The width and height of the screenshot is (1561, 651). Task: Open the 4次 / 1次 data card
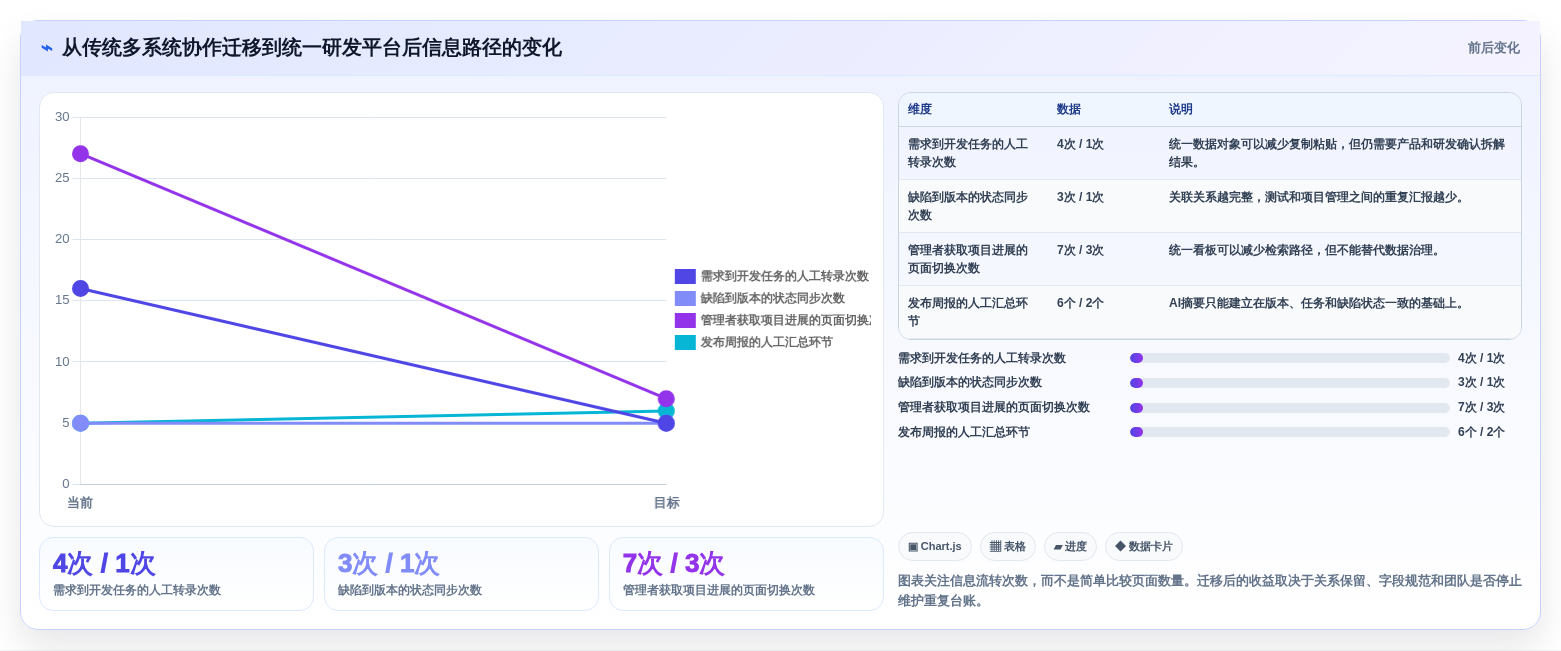[176, 574]
